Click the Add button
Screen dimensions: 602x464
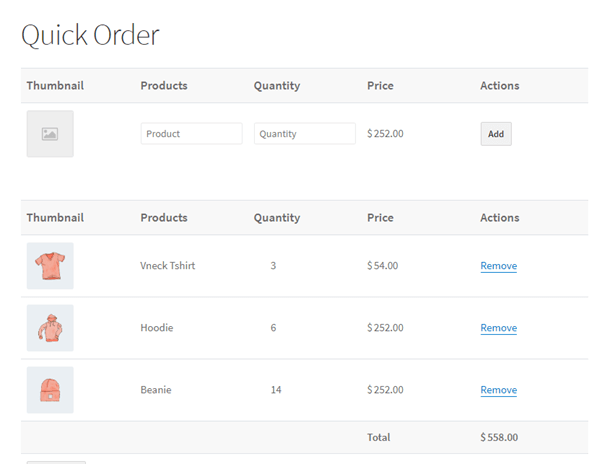point(496,134)
